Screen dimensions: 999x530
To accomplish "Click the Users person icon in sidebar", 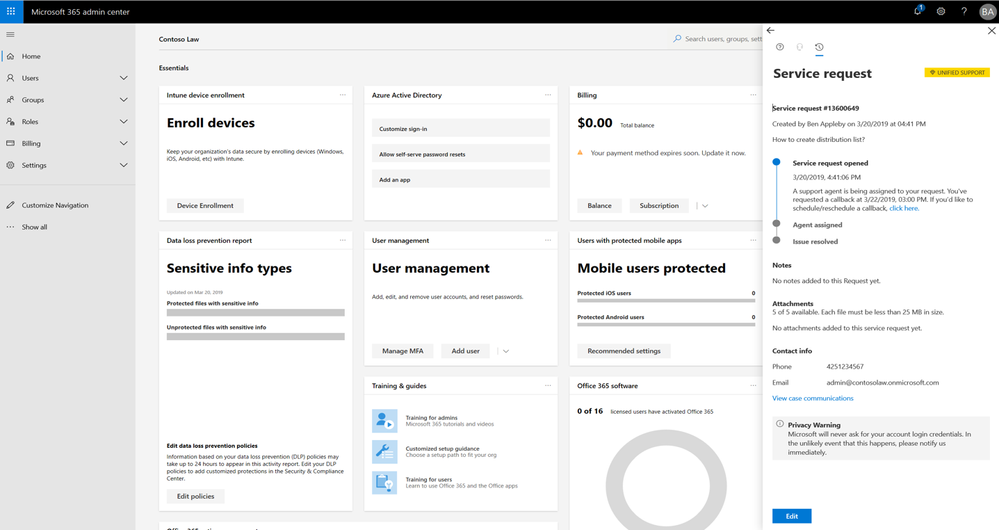I will click(10, 78).
